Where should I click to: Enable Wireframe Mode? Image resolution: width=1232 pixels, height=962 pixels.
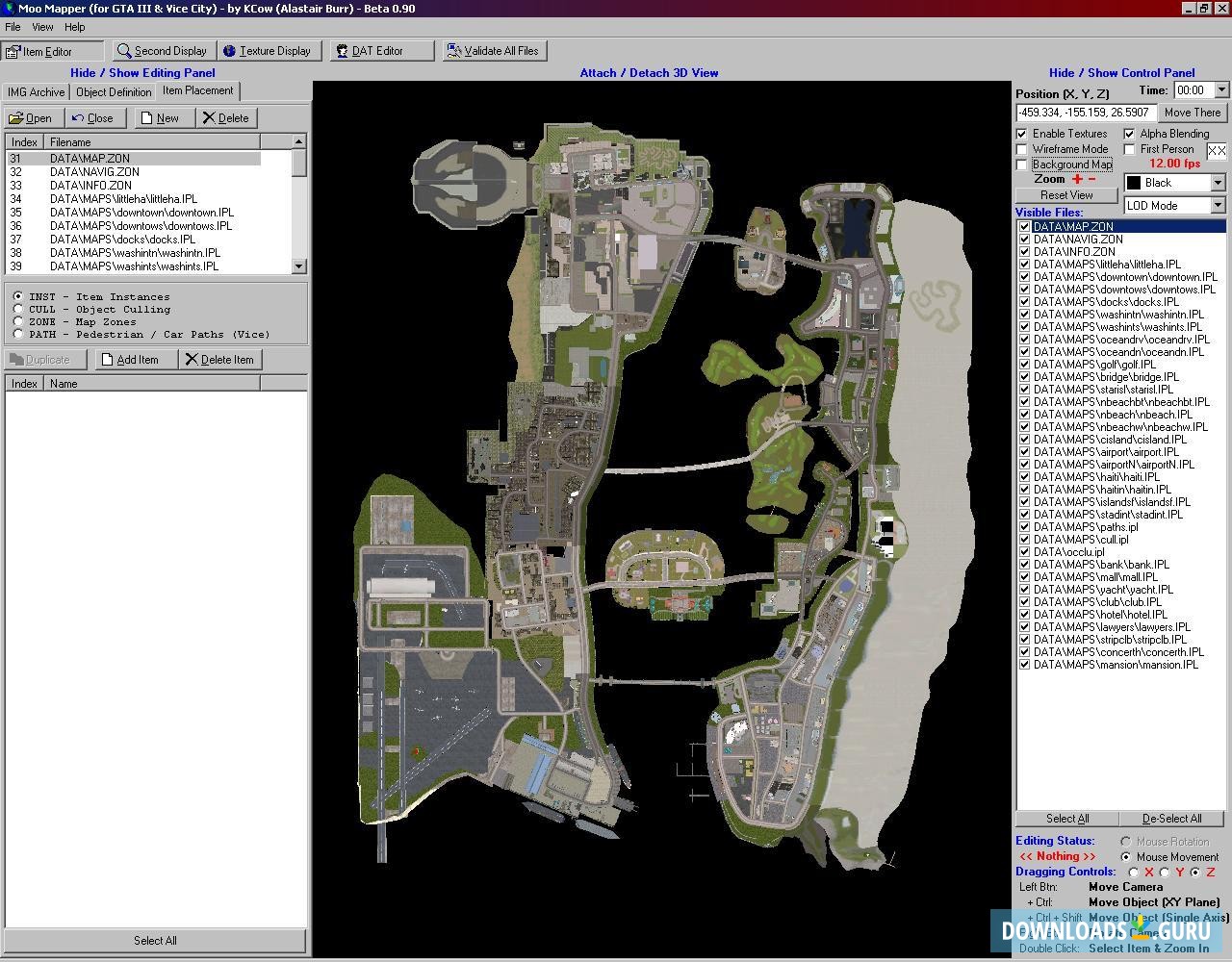(x=1022, y=149)
